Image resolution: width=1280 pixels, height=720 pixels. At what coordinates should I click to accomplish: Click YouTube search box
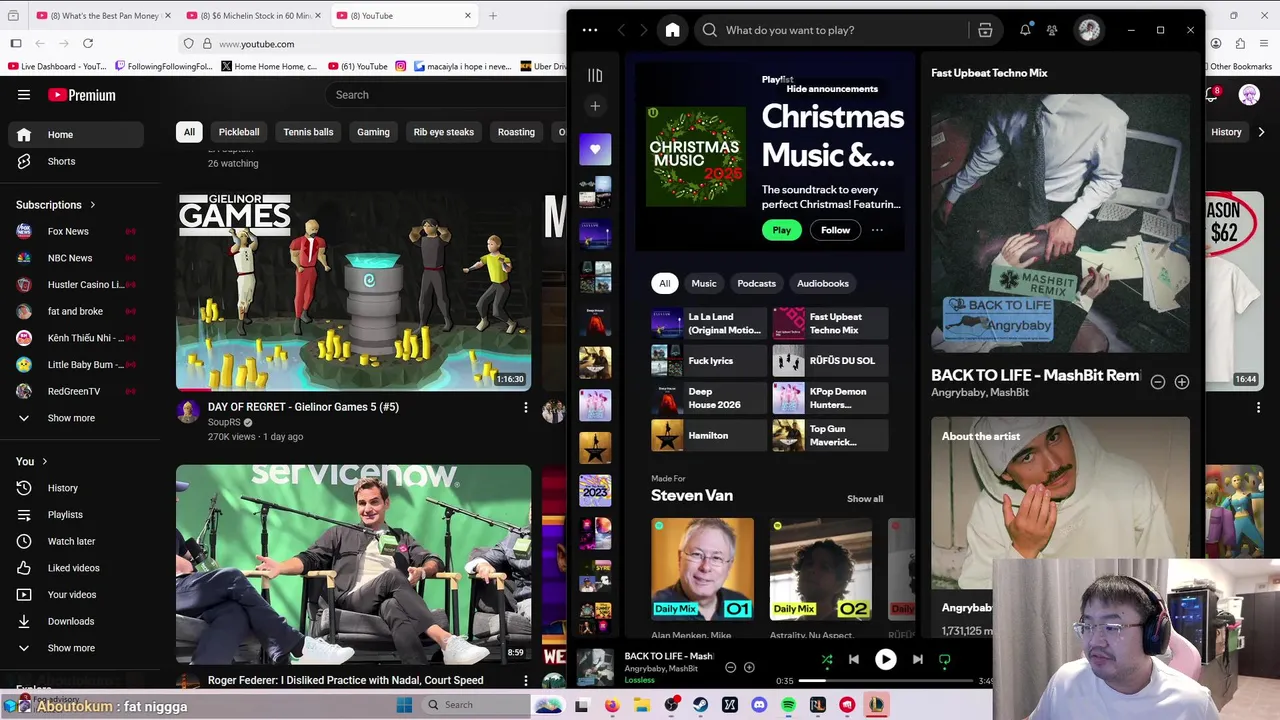tap(446, 95)
